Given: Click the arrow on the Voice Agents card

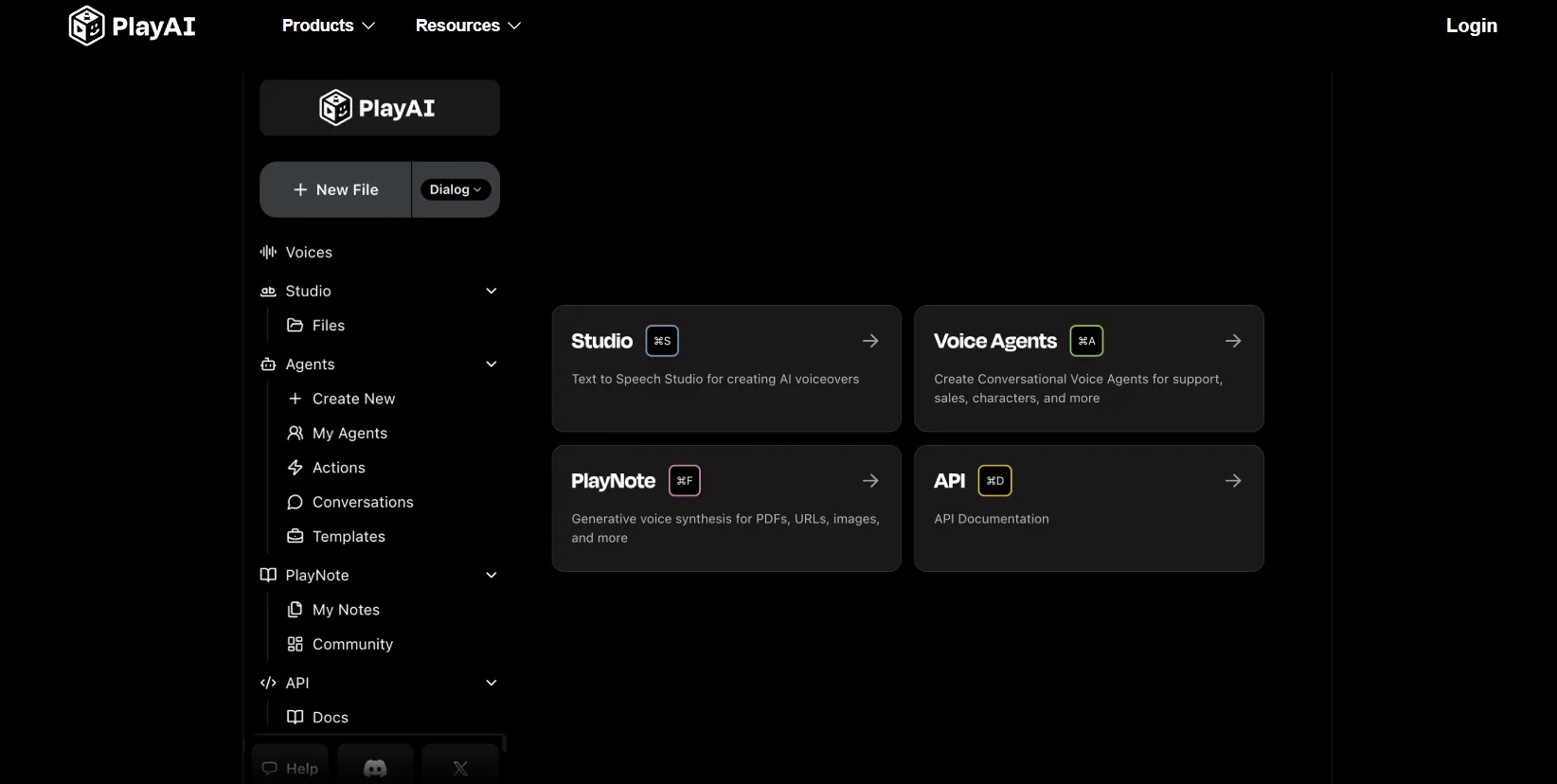Looking at the screenshot, I should tap(1233, 341).
